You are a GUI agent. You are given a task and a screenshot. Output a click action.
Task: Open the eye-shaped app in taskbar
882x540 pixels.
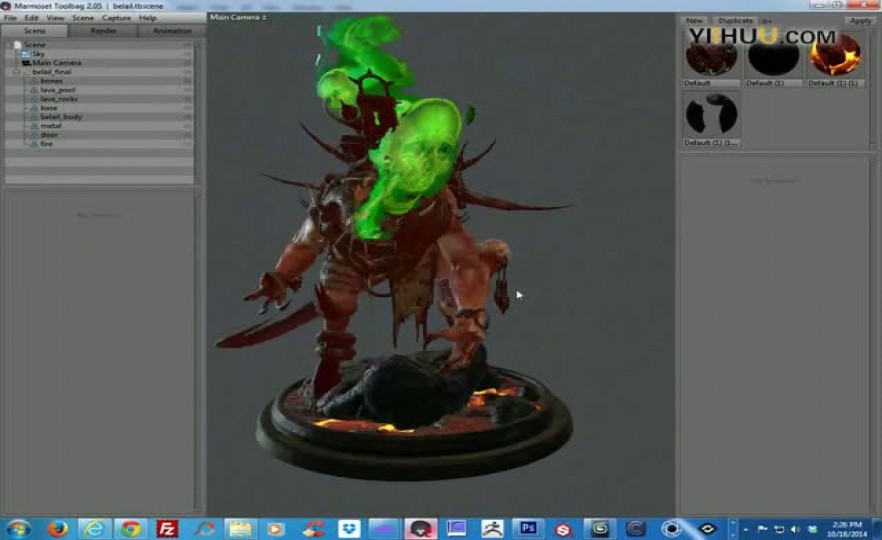click(x=708, y=529)
